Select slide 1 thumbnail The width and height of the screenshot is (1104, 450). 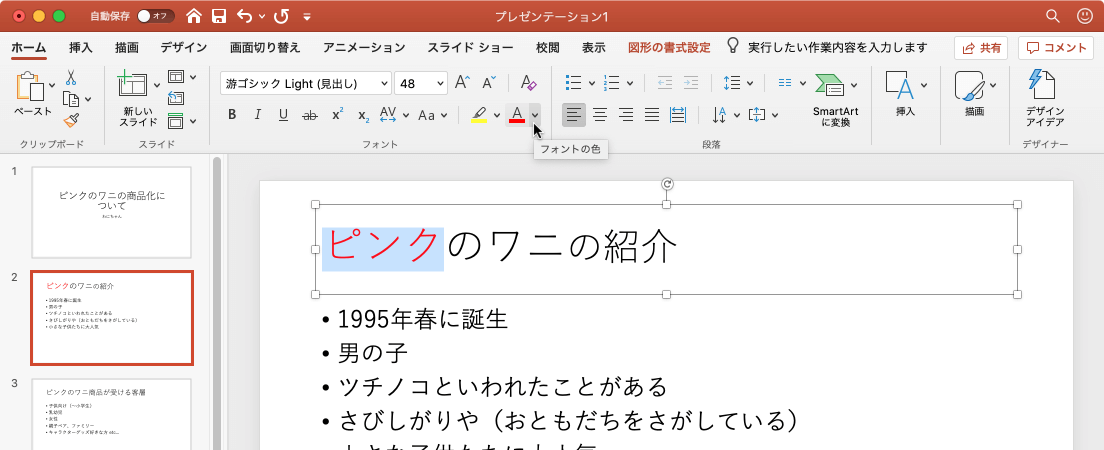pos(112,213)
